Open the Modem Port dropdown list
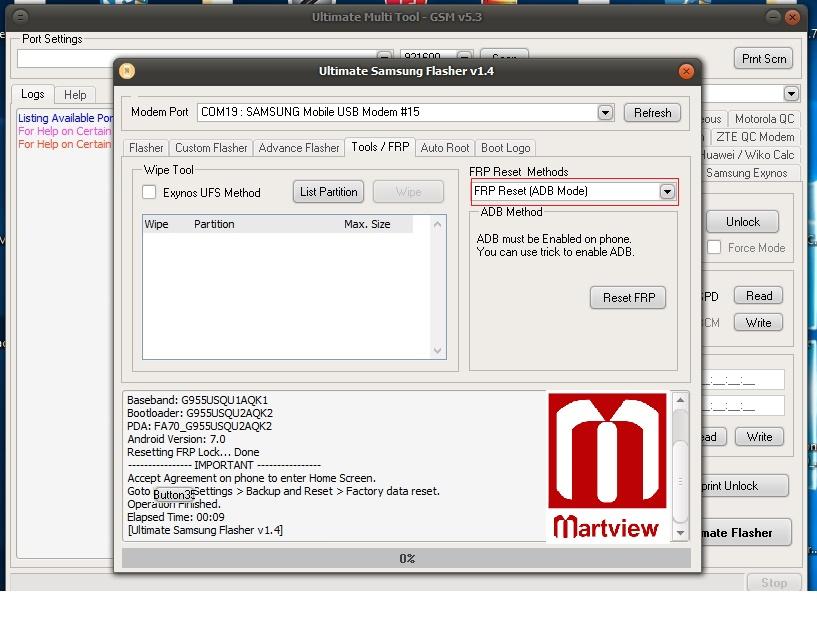The image size is (817, 618). pos(605,113)
